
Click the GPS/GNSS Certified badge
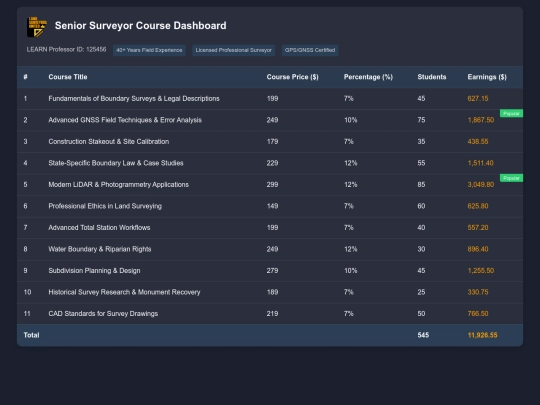click(310, 50)
